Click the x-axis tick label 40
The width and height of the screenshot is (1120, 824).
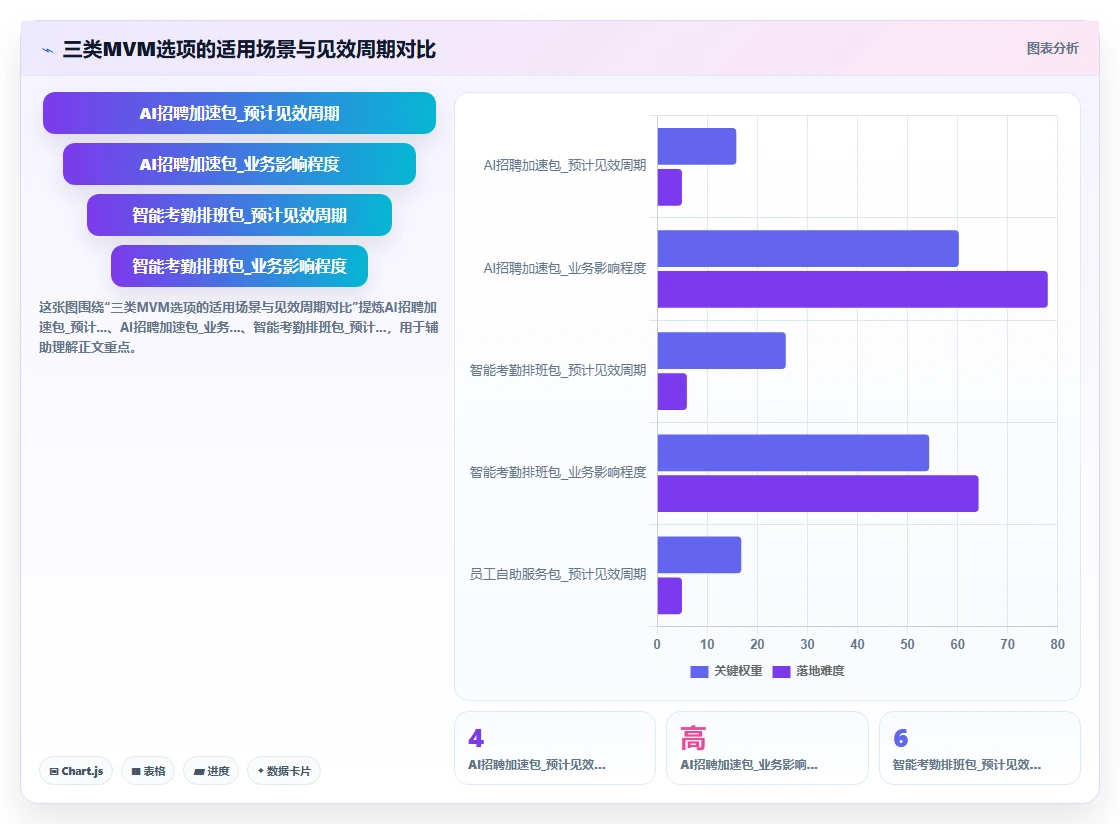857,644
